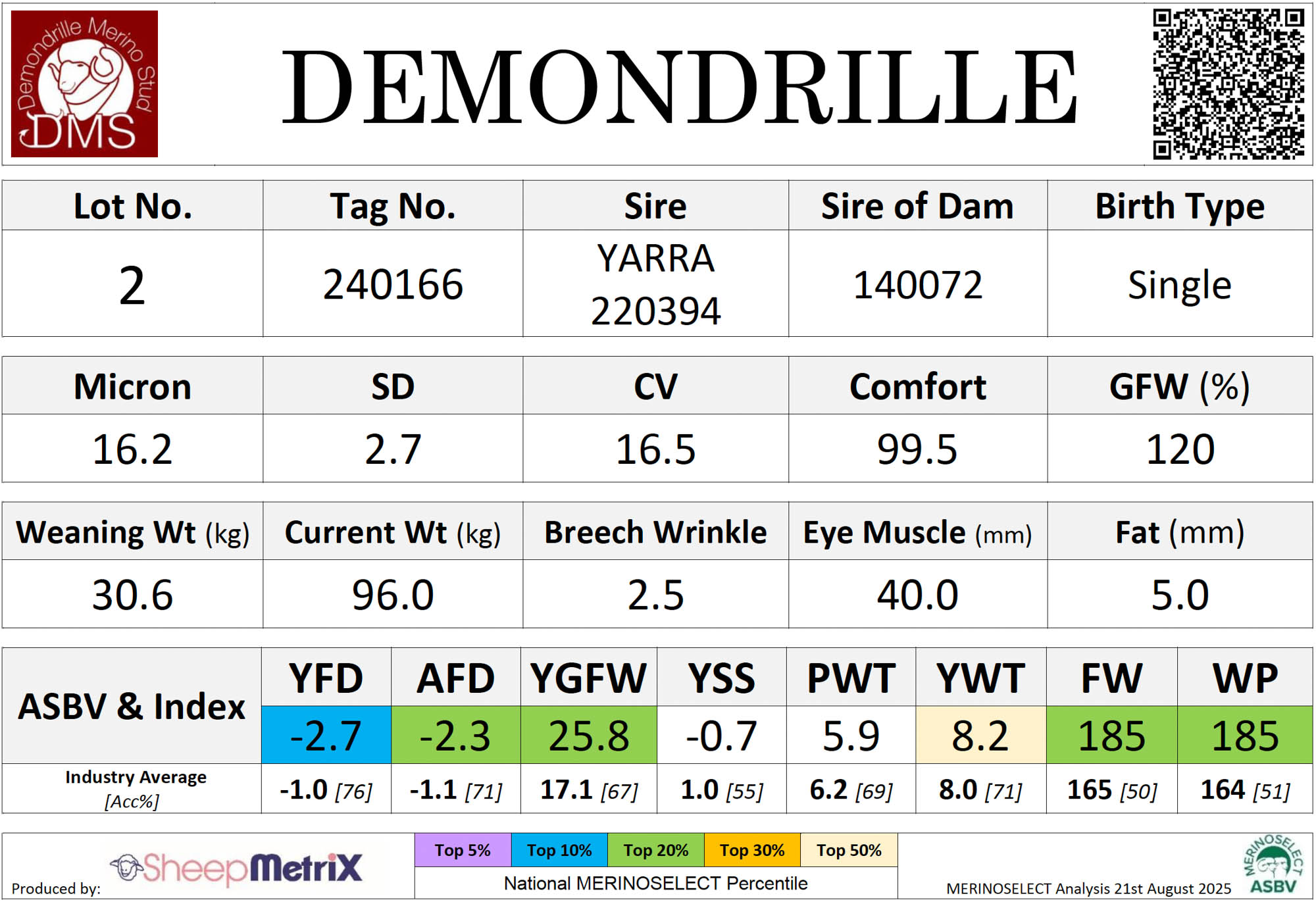
Task: Click the Micron column header
Action: click(132, 386)
